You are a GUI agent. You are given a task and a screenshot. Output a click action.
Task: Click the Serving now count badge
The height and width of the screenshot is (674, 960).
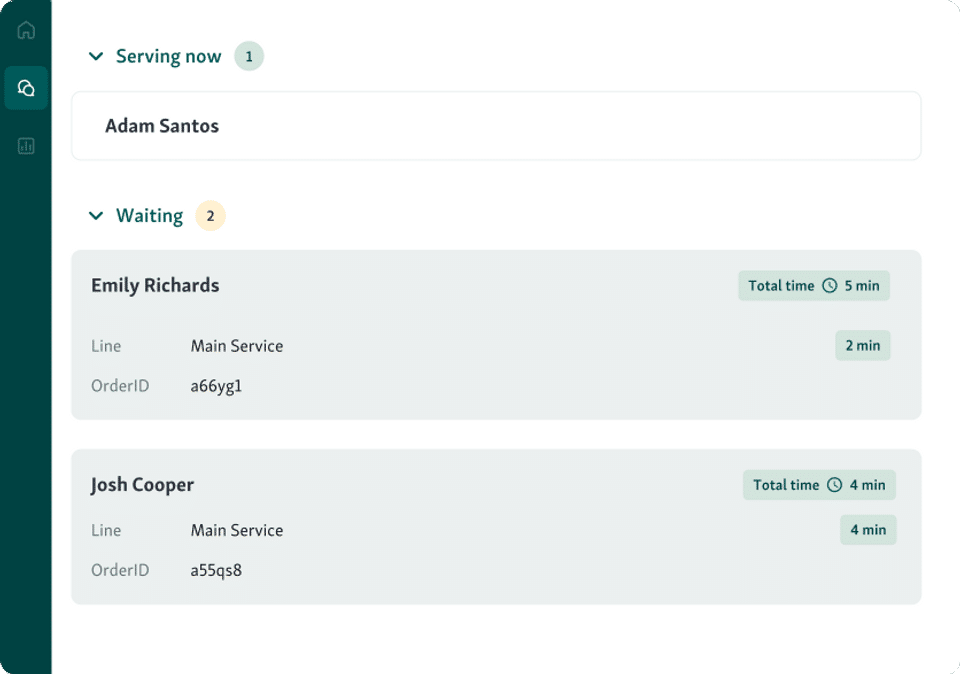coord(249,56)
